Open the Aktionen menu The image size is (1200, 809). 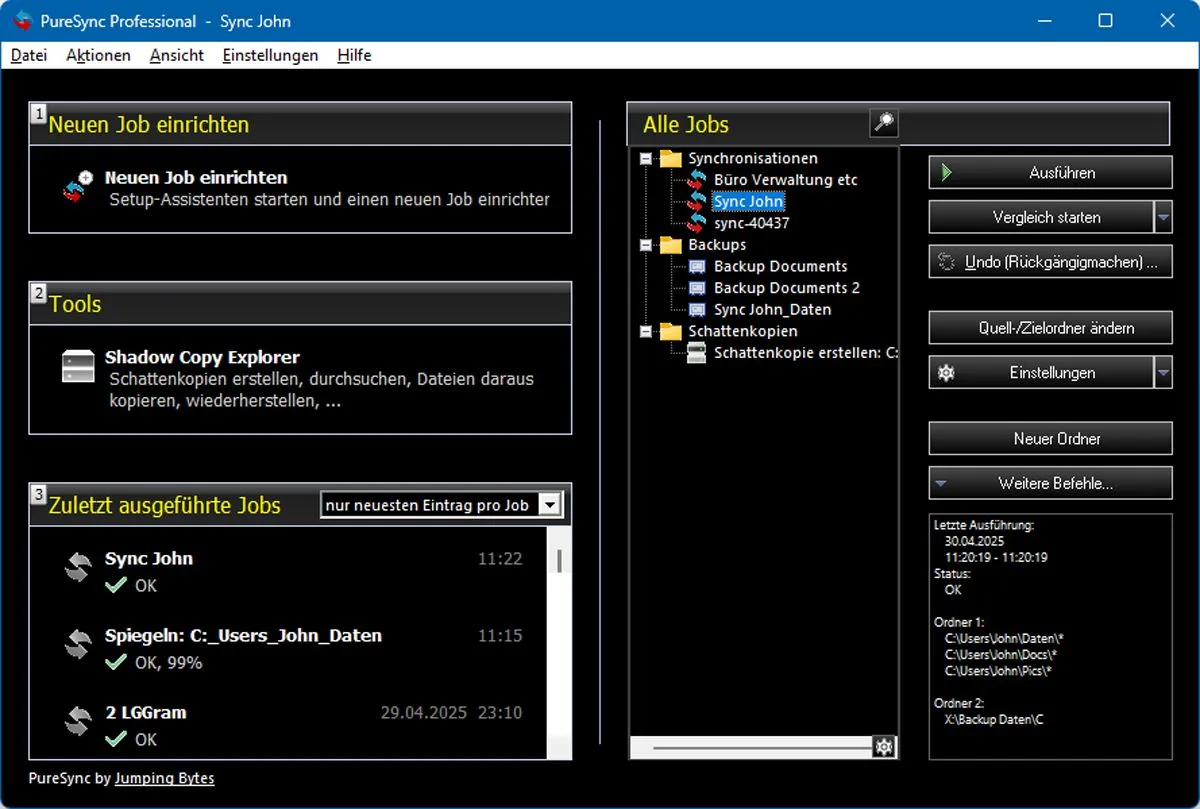pyautogui.click(x=97, y=55)
